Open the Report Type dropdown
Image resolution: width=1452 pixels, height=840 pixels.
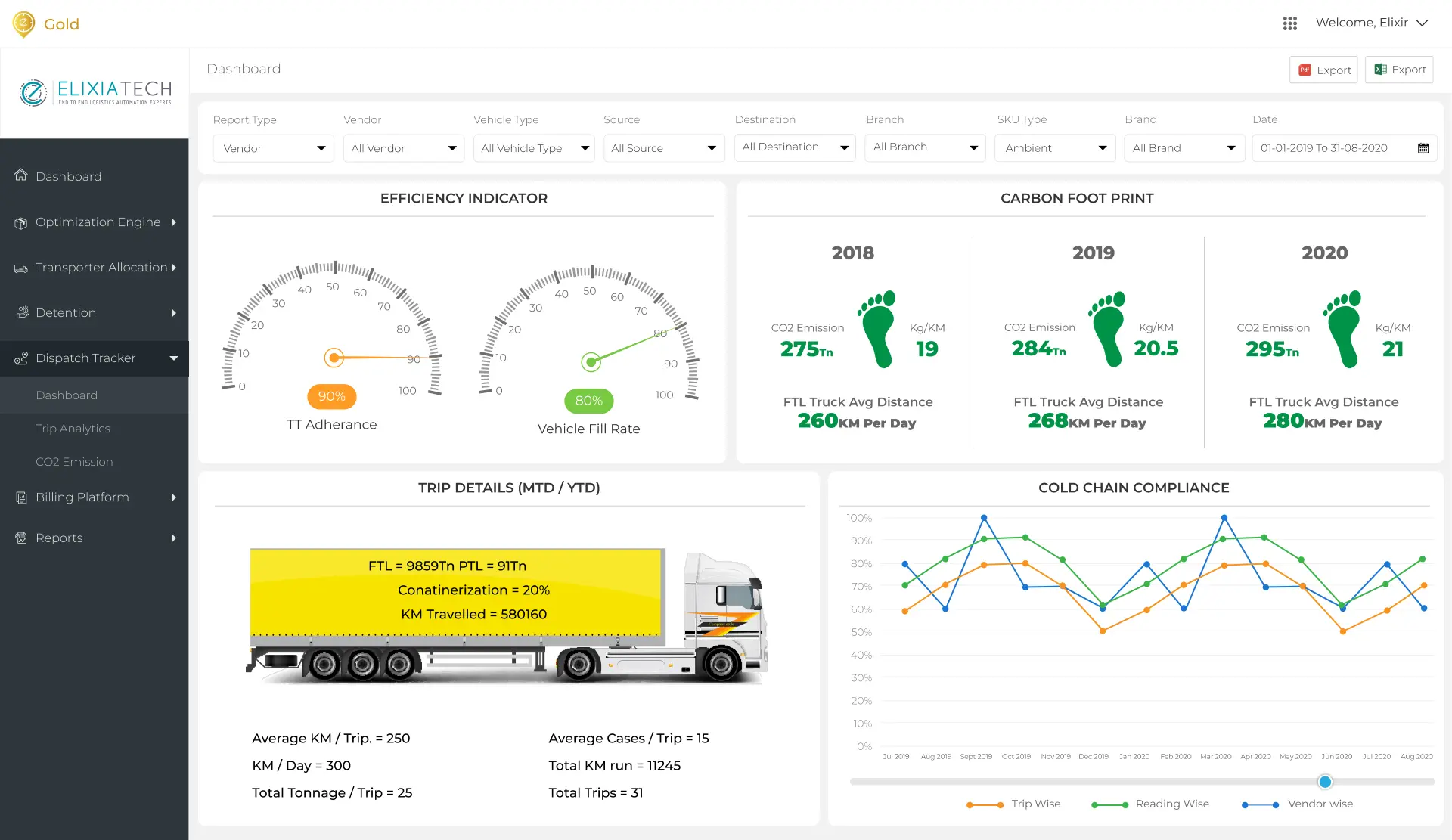(273, 148)
